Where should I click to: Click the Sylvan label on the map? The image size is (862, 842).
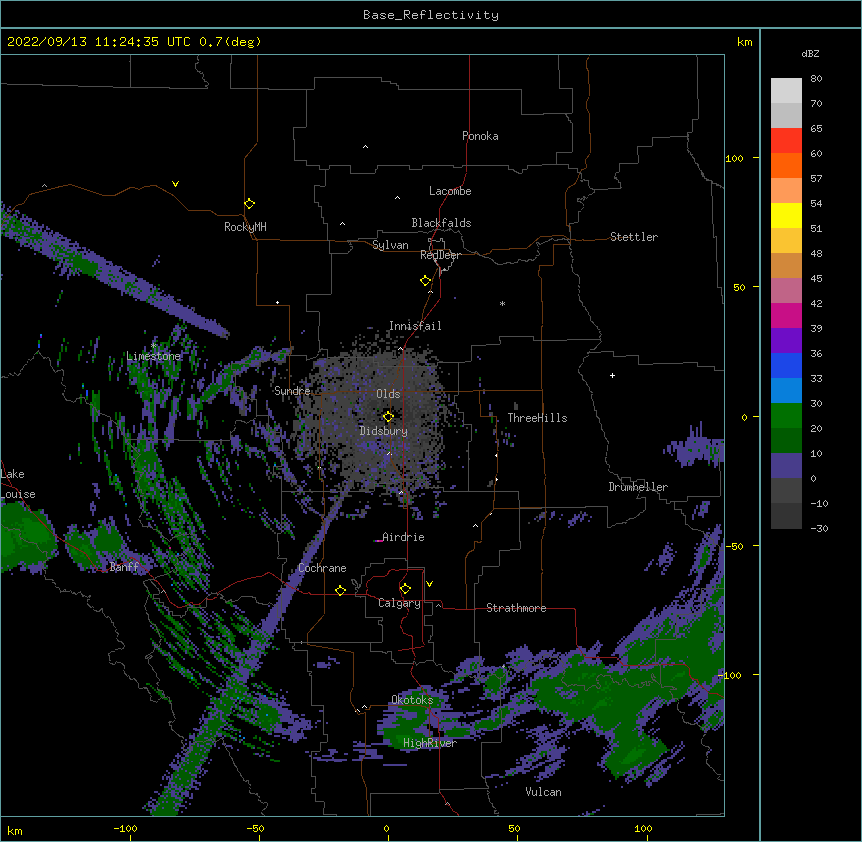coord(390,245)
